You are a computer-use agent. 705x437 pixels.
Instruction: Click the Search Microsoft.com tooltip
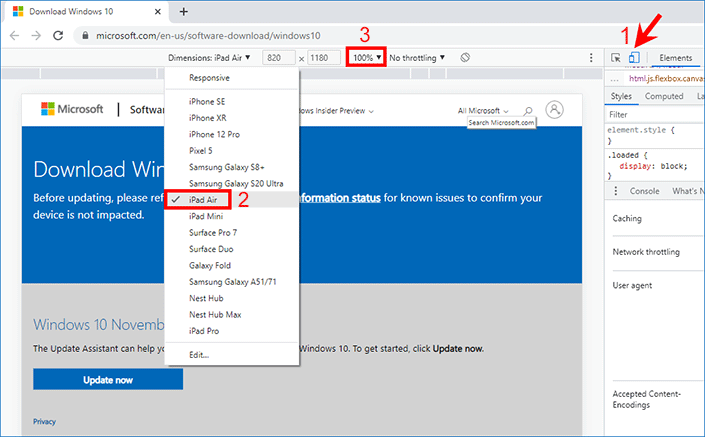click(x=501, y=123)
